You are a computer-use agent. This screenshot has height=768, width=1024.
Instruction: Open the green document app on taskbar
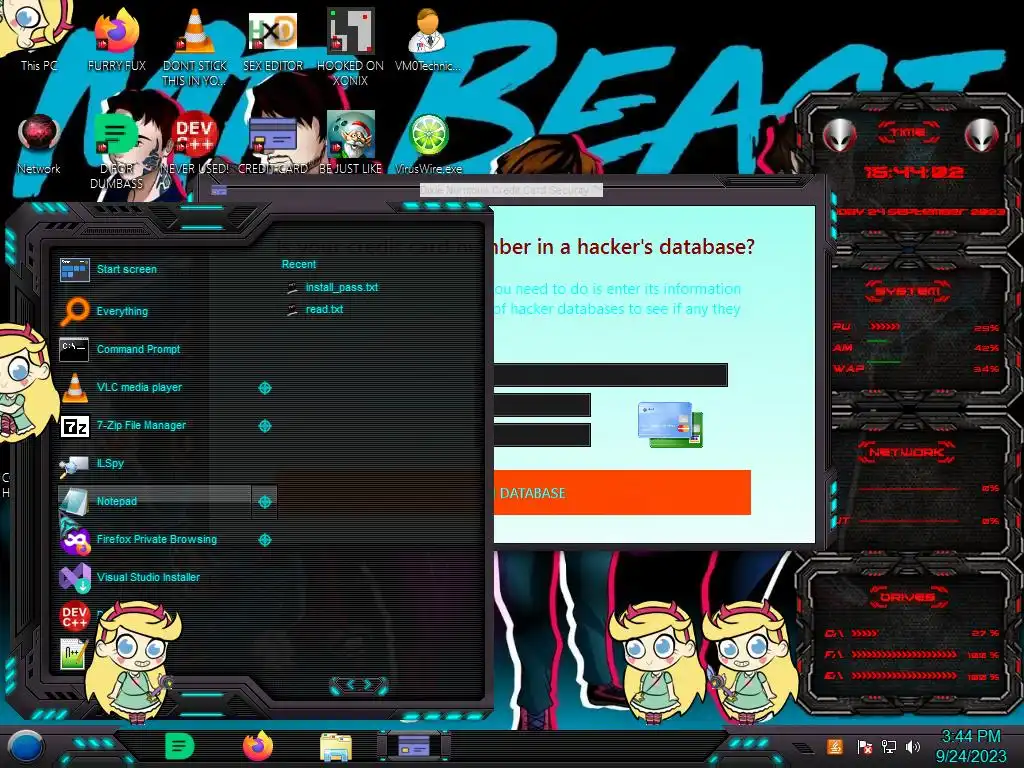tap(180, 746)
